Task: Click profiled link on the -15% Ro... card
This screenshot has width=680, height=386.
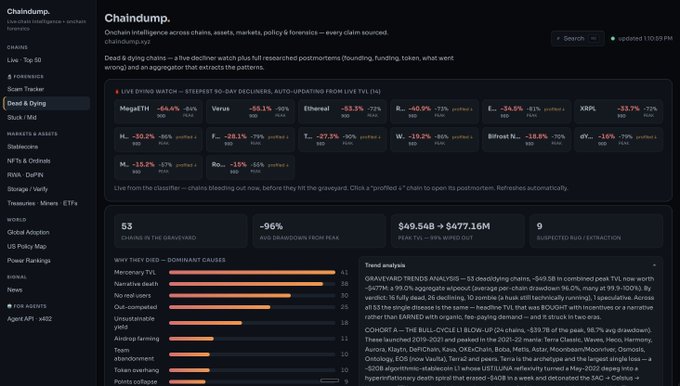Action: pyautogui.click(x=278, y=165)
